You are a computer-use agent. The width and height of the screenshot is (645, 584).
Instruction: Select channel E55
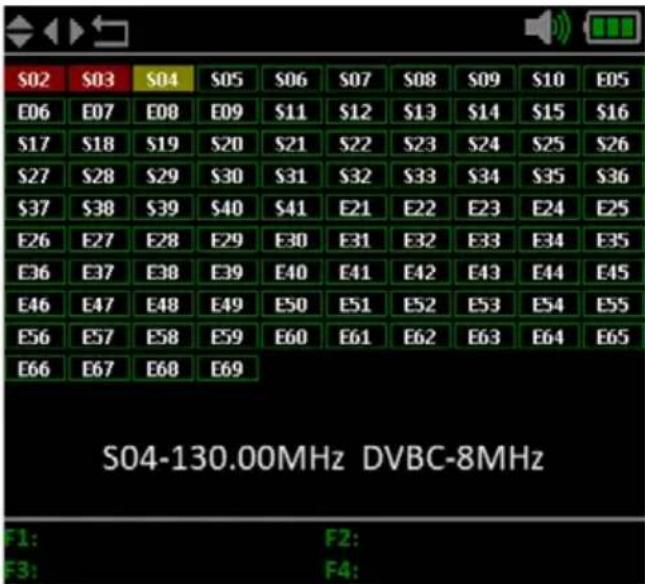pos(613,304)
